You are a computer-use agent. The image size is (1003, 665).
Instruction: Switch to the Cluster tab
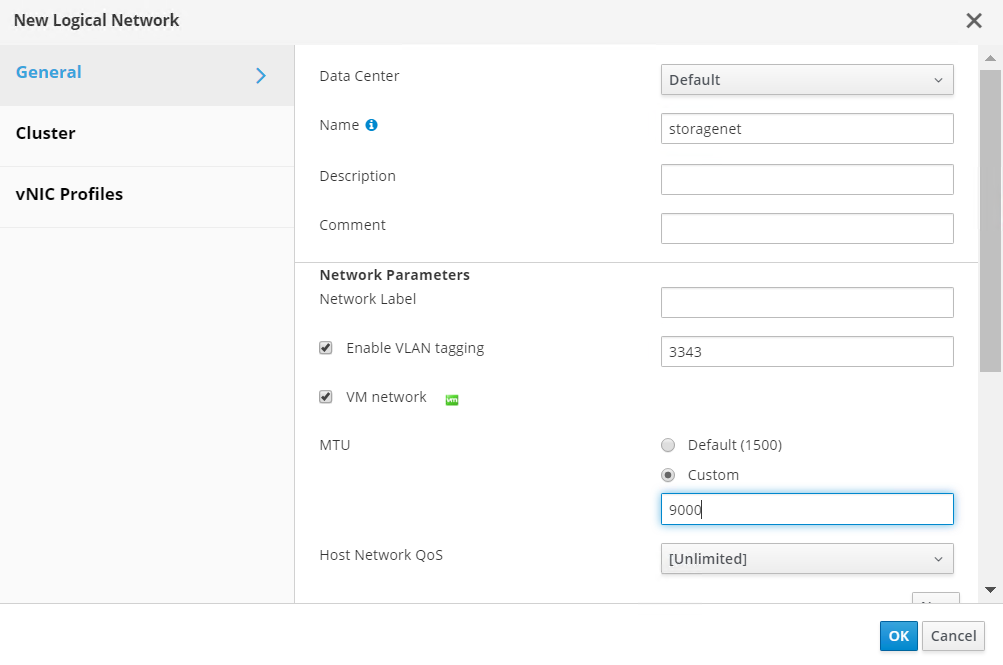pyautogui.click(x=46, y=134)
